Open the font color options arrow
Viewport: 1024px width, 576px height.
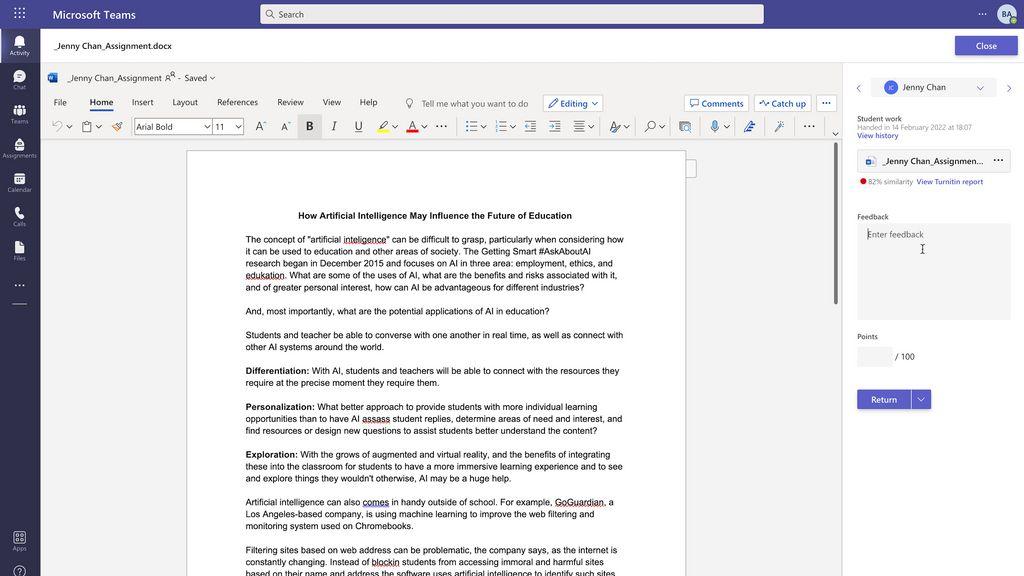[x=424, y=127]
